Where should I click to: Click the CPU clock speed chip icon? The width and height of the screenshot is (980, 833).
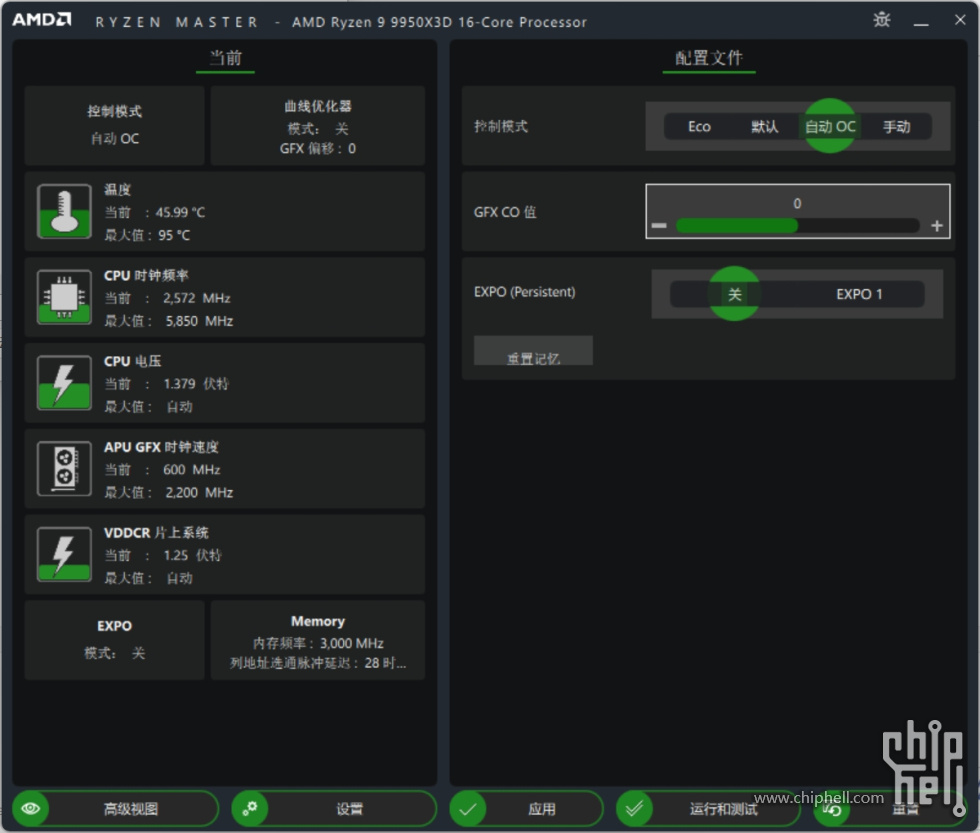click(x=64, y=297)
